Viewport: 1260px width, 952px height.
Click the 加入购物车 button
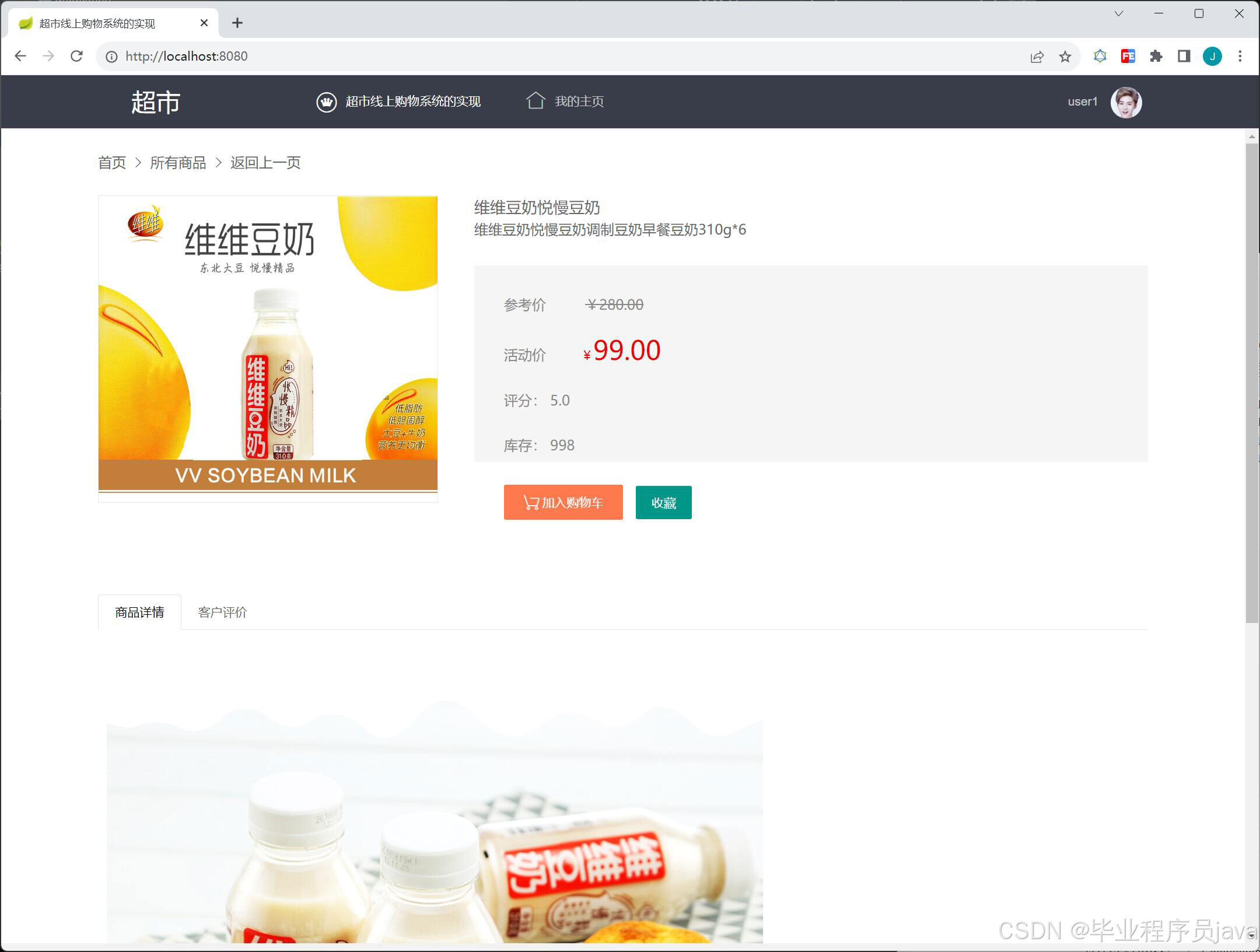pyautogui.click(x=563, y=502)
